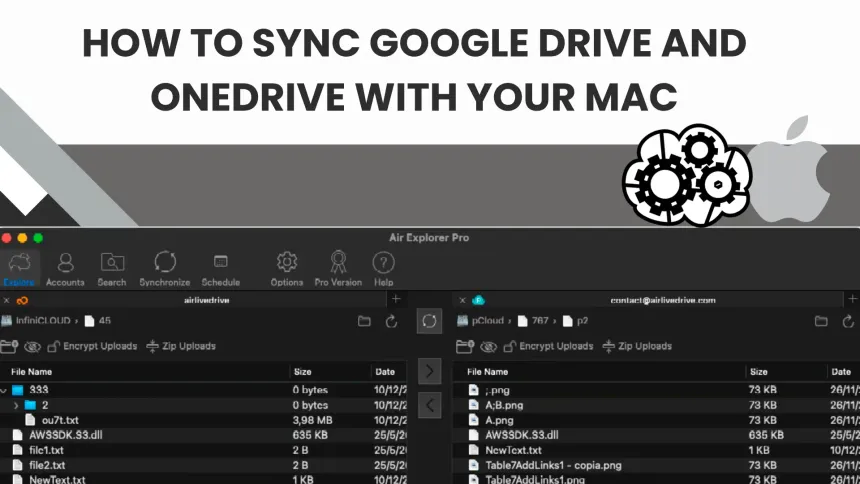
Task: Sort left pane by Date column
Action: pos(385,372)
